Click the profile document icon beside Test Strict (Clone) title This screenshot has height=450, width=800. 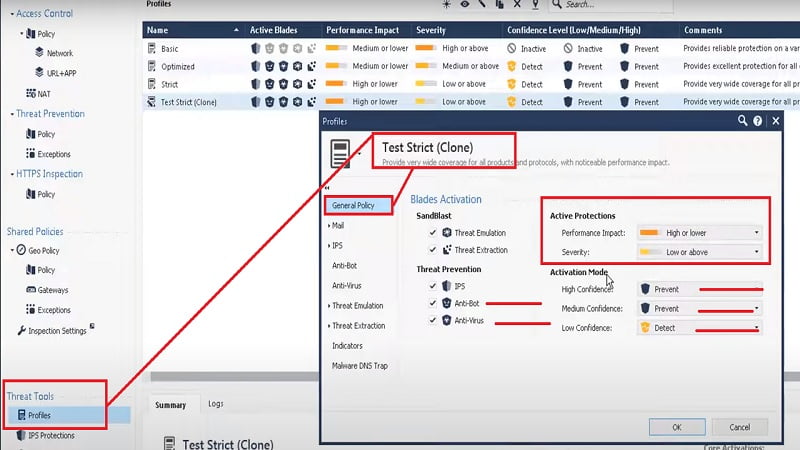340,154
